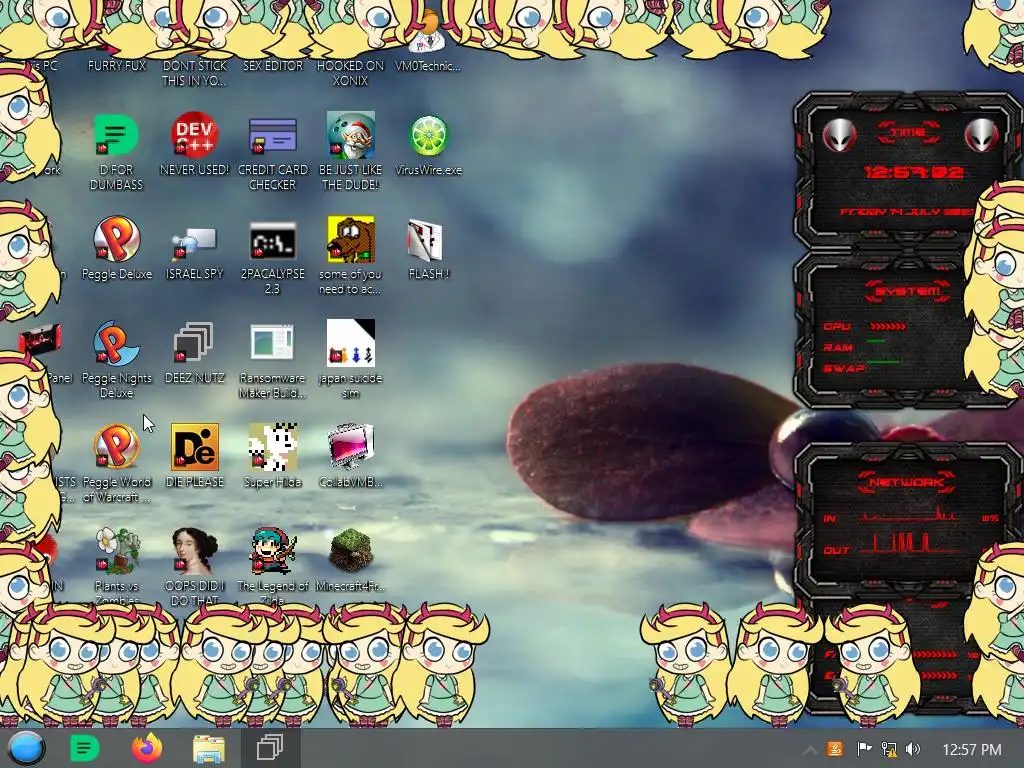Click the red digital clock readout
The image size is (1024, 768).
913,172
